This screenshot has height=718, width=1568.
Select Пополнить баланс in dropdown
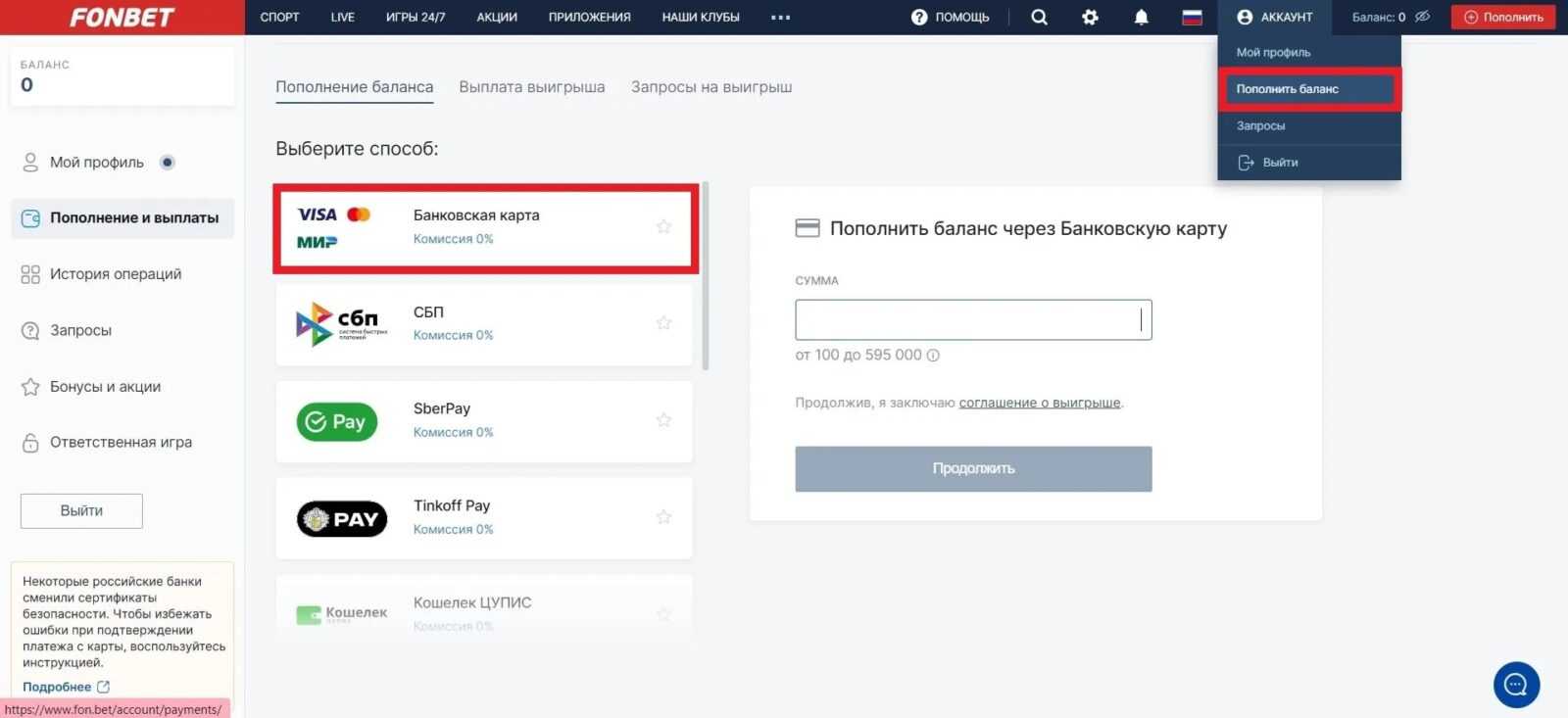tap(1309, 89)
